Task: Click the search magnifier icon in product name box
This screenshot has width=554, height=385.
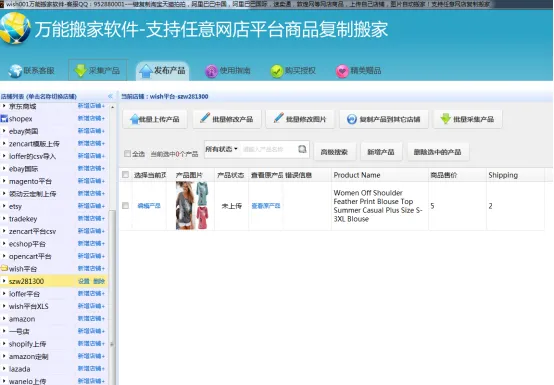Action: click(302, 149)
